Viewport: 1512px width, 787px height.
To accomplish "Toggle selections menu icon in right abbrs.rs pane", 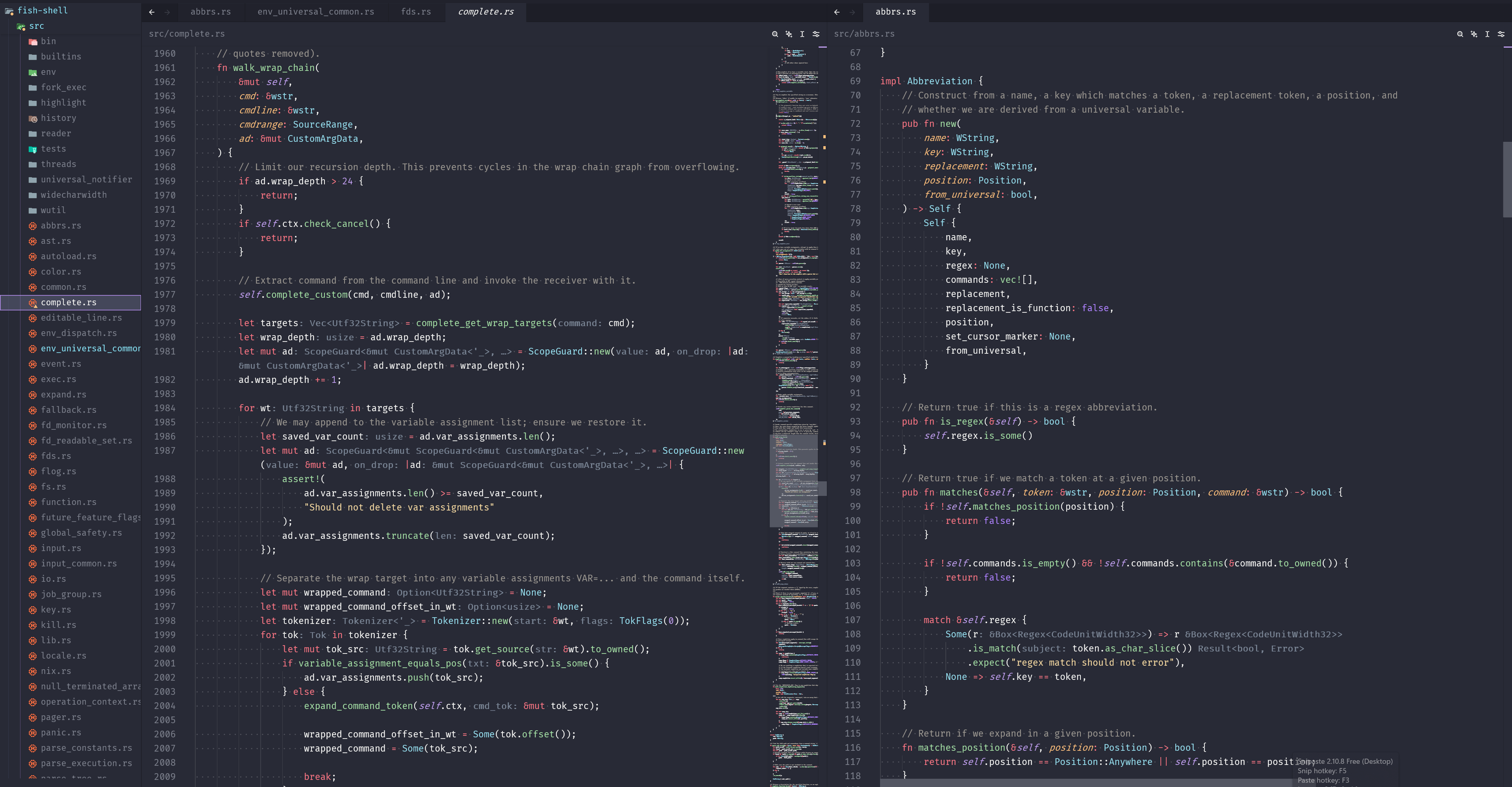I will [x=1487, y=34].
